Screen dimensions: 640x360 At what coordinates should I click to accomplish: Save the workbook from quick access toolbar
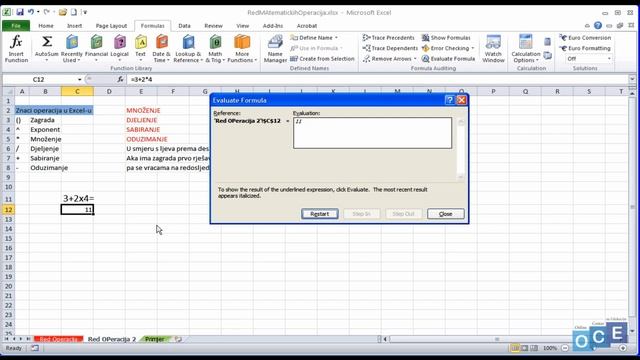point(20,12)
